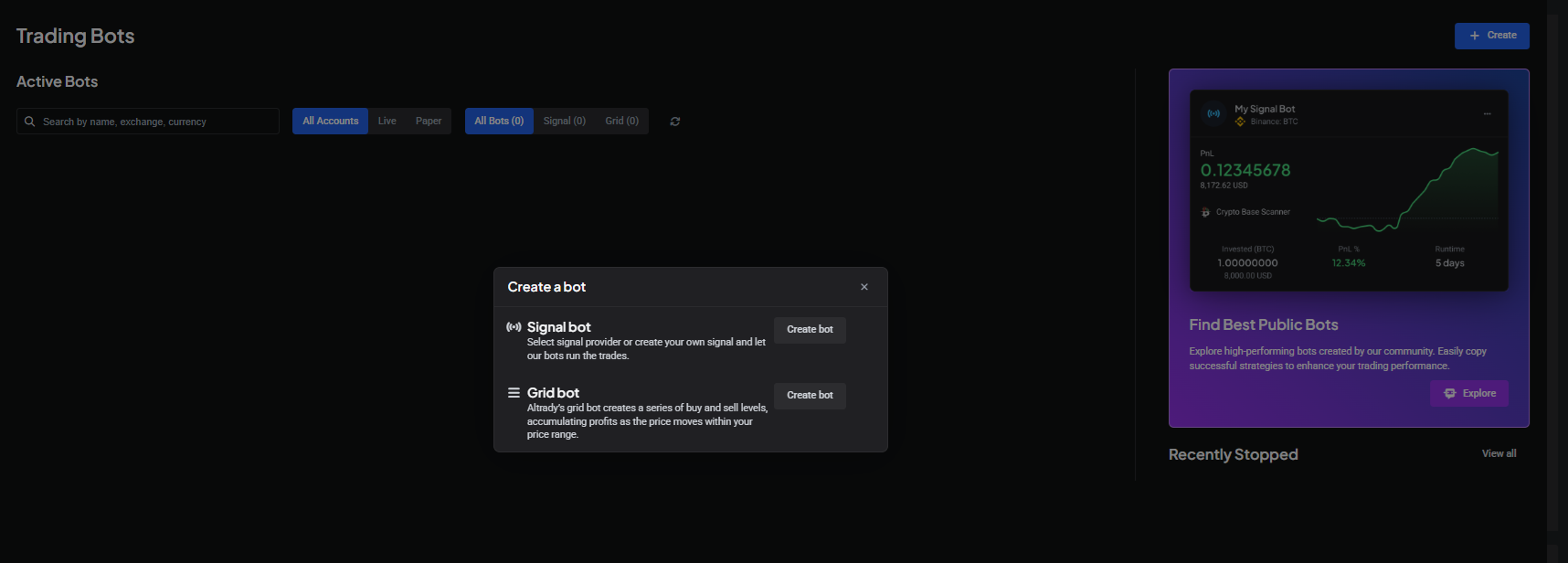Image resolution: width=1568 pixels, height=563 pixels.
Task: Open My Signal Bot card options menu
Action: [1488, 114]
